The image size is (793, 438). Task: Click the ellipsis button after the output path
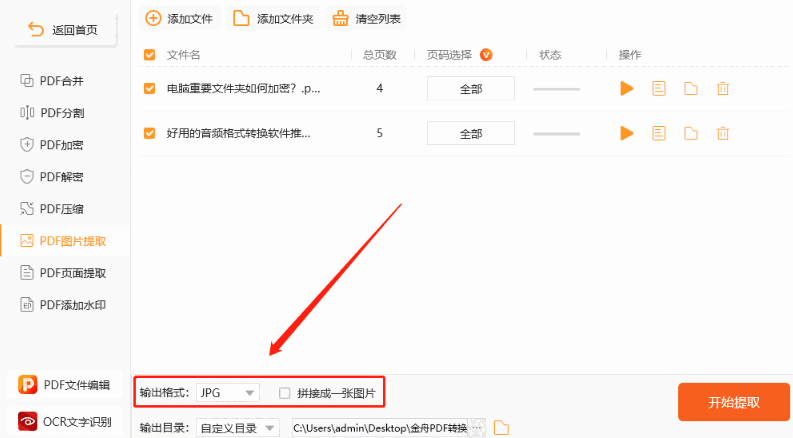(476, 428)
